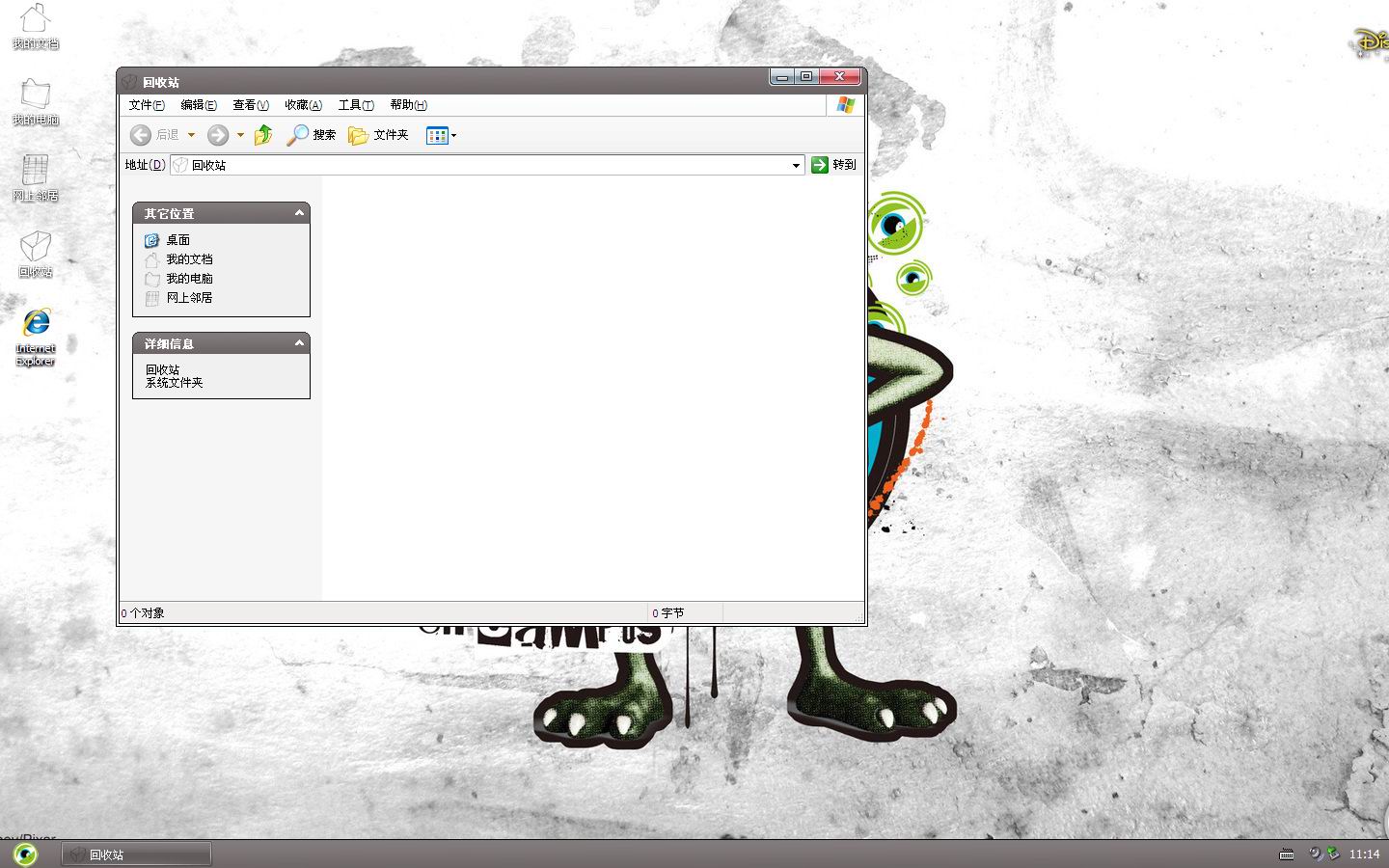Click the 系统文件夹 details text

point(175,383)
